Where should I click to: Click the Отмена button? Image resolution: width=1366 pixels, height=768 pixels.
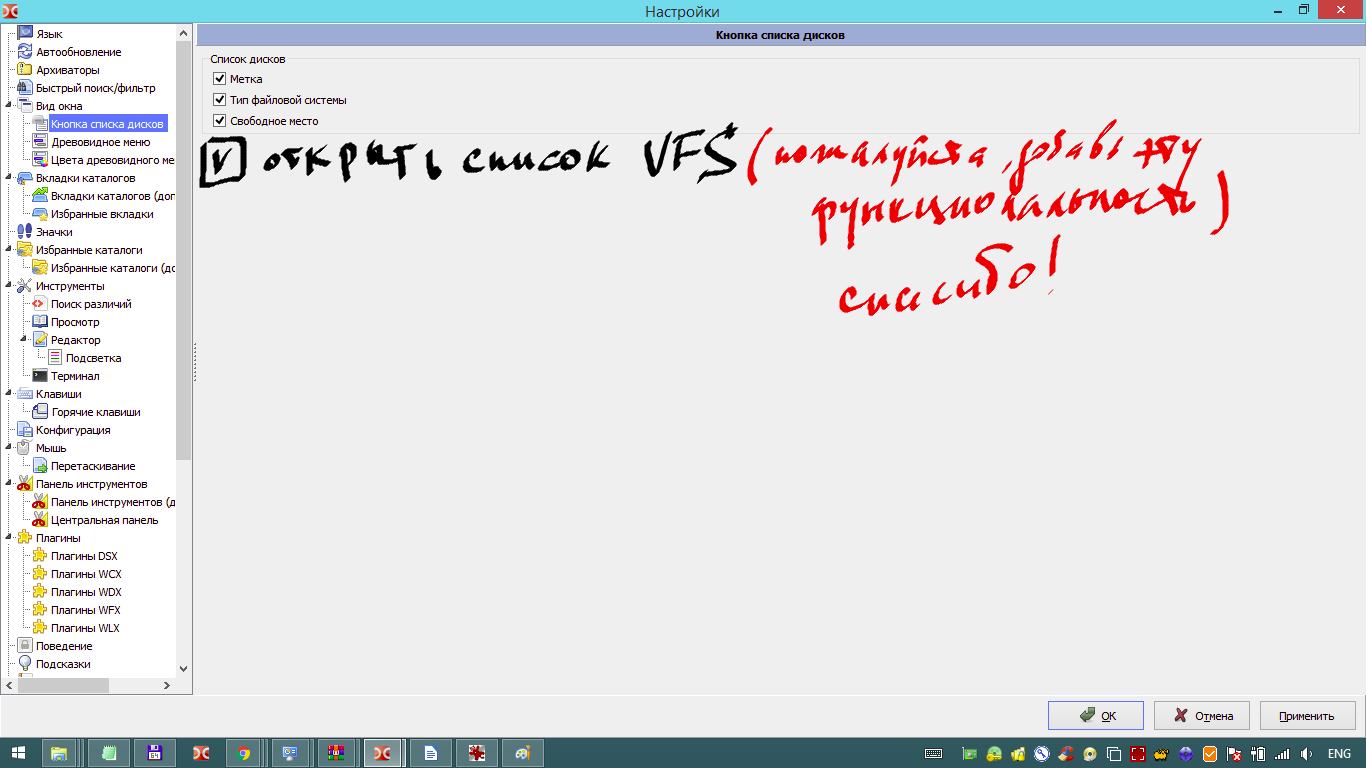1202,716
